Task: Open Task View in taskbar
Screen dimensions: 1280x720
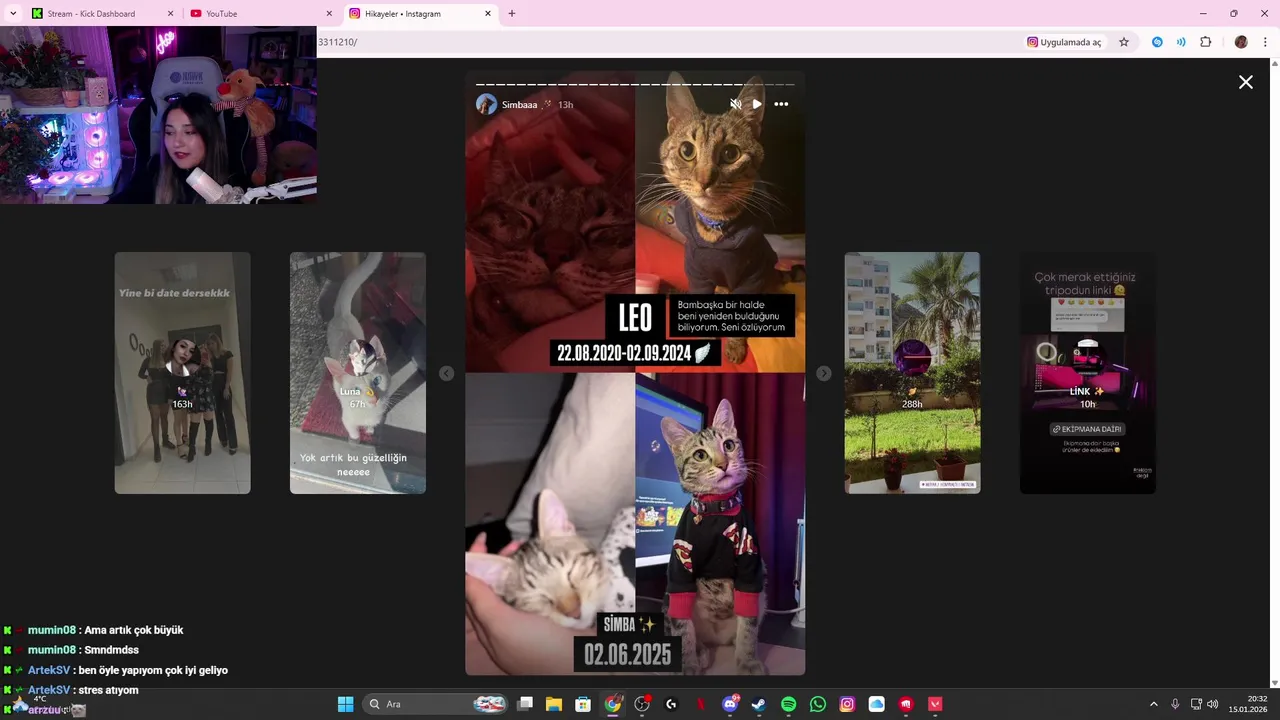Action: [x=525, y=704]
